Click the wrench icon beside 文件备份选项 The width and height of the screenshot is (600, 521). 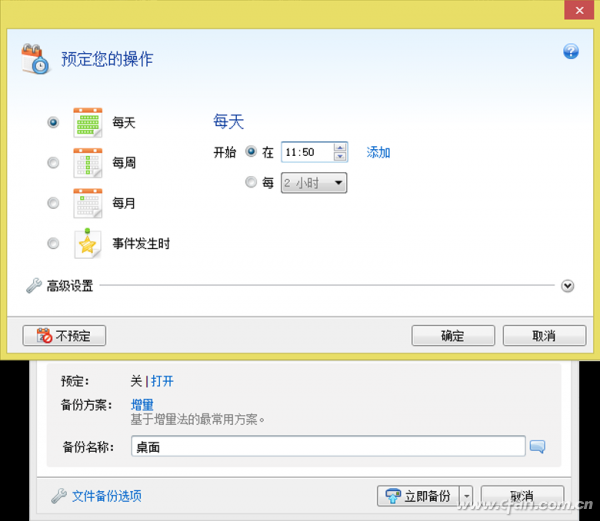pos(59,496)
